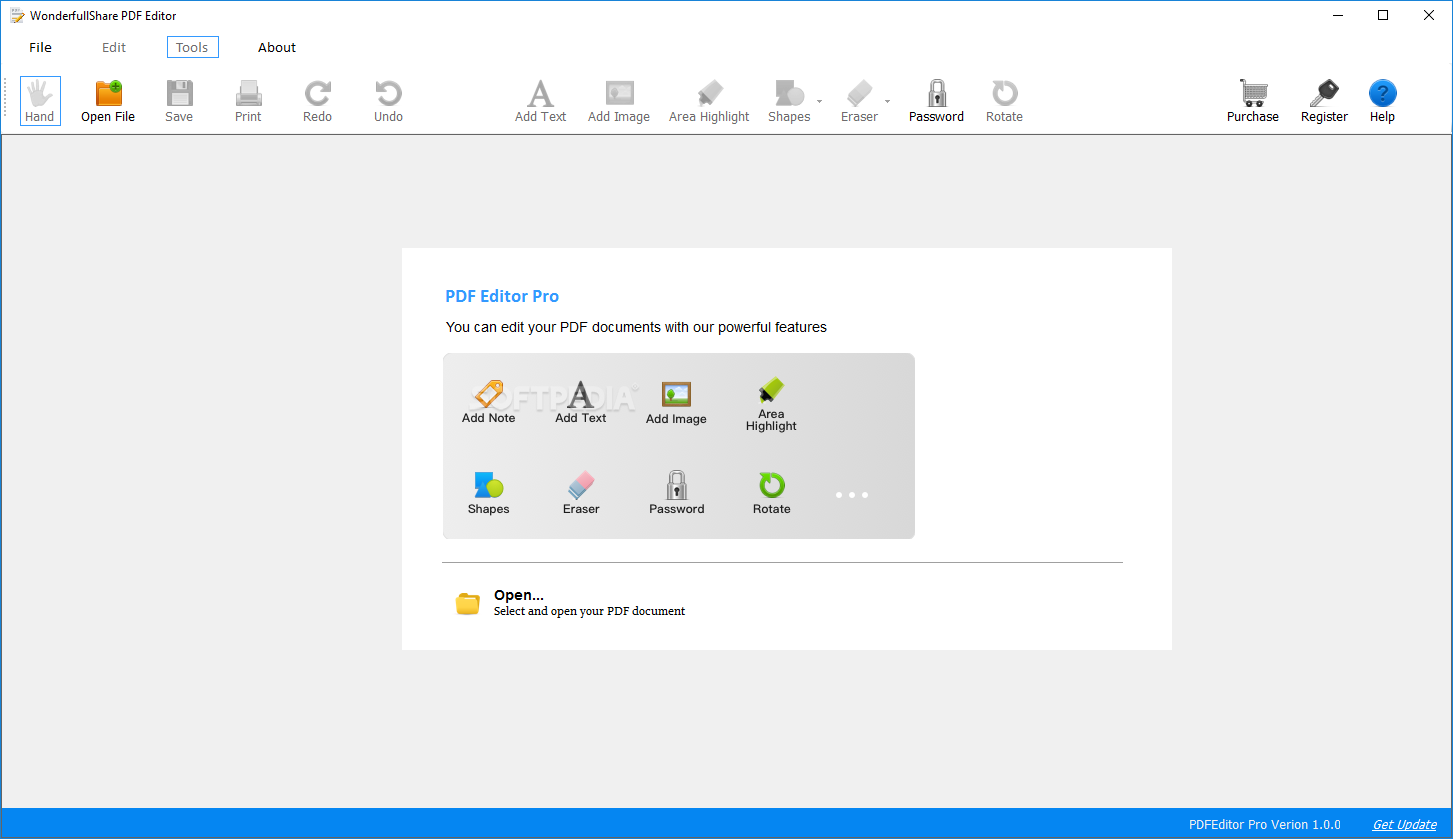This screenshot has width=1453, height=839.
Task: Select the Eraser tool in toolbar
Action: pos(859,101)
